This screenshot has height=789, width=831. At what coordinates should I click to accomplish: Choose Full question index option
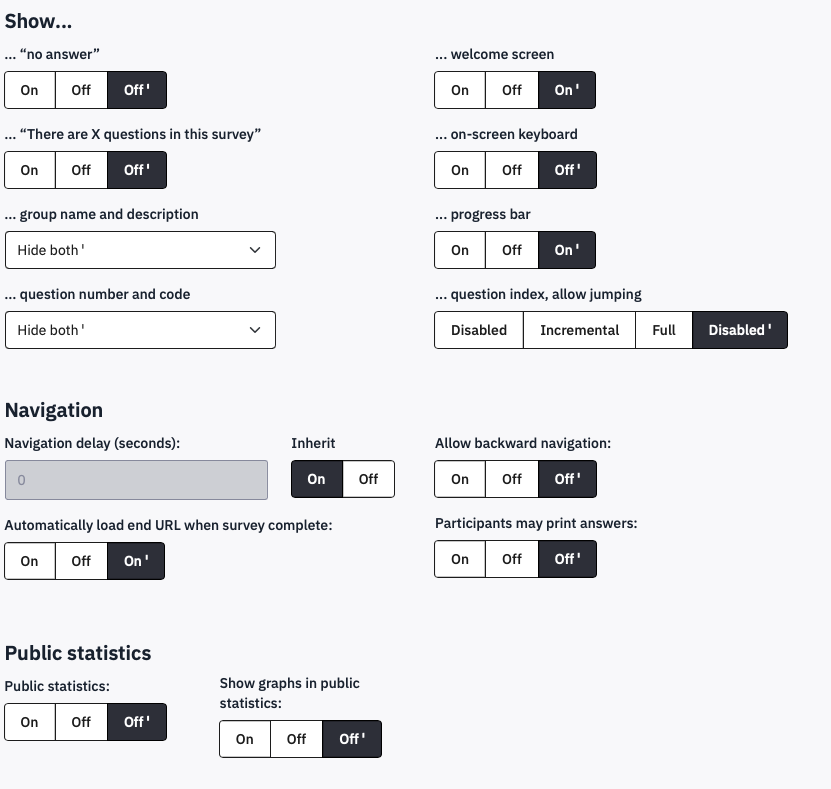(664, 330)
